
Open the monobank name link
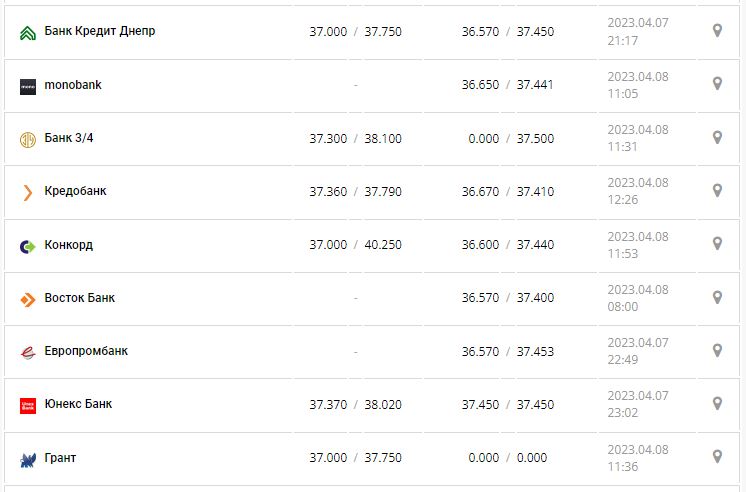(x=73, y=85)
